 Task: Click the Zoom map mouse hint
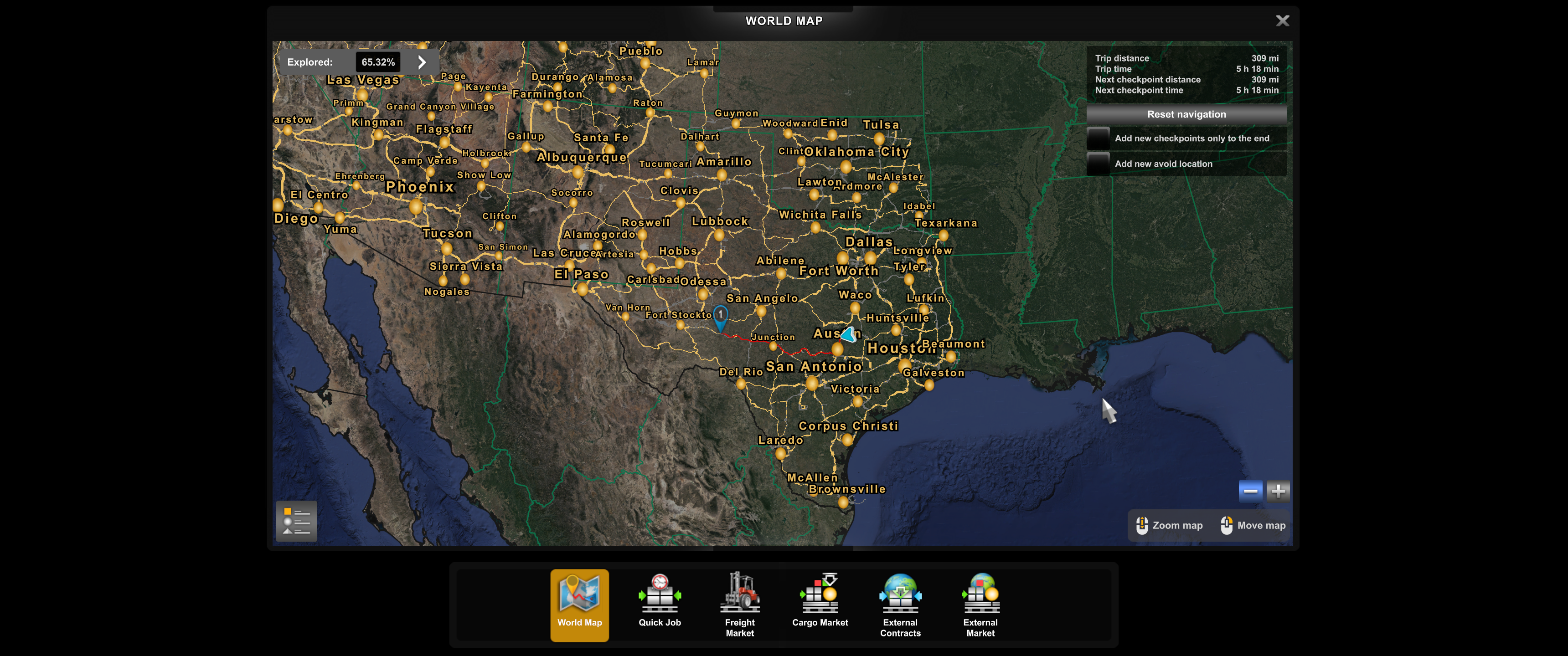coord(1169,525)
